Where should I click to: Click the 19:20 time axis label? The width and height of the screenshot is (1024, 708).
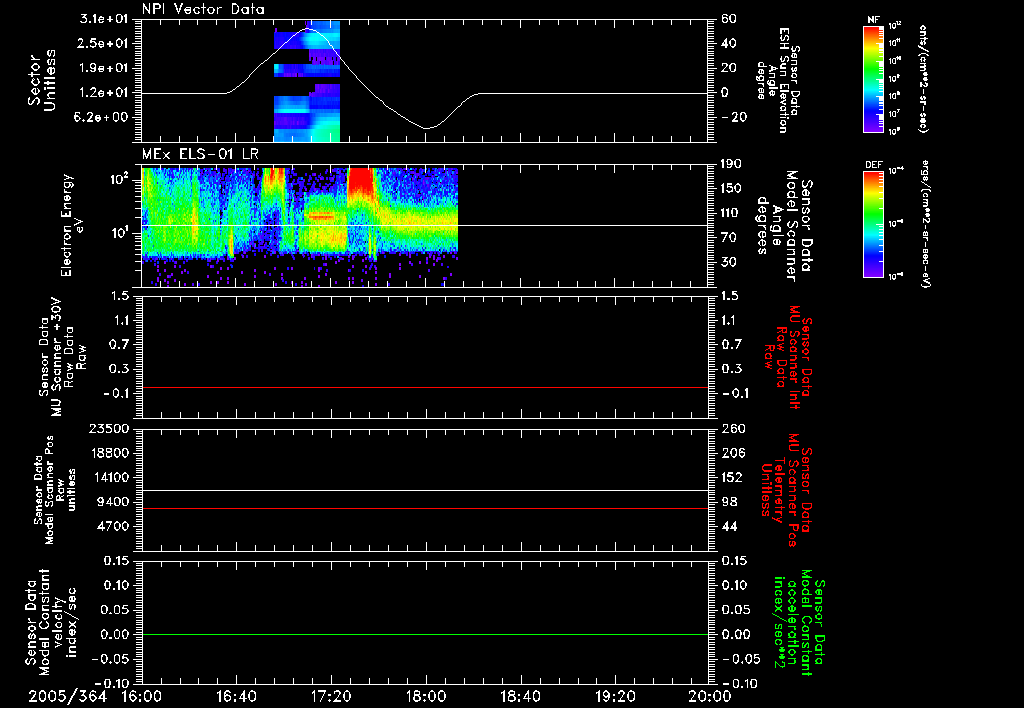[x=615, y=696]
